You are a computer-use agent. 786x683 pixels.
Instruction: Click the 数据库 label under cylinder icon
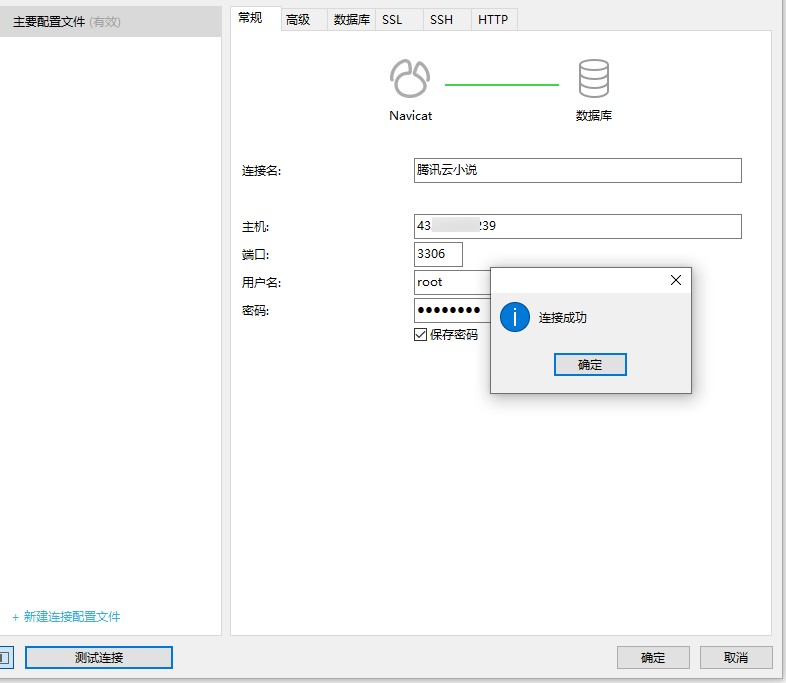(x=594, y=116)
